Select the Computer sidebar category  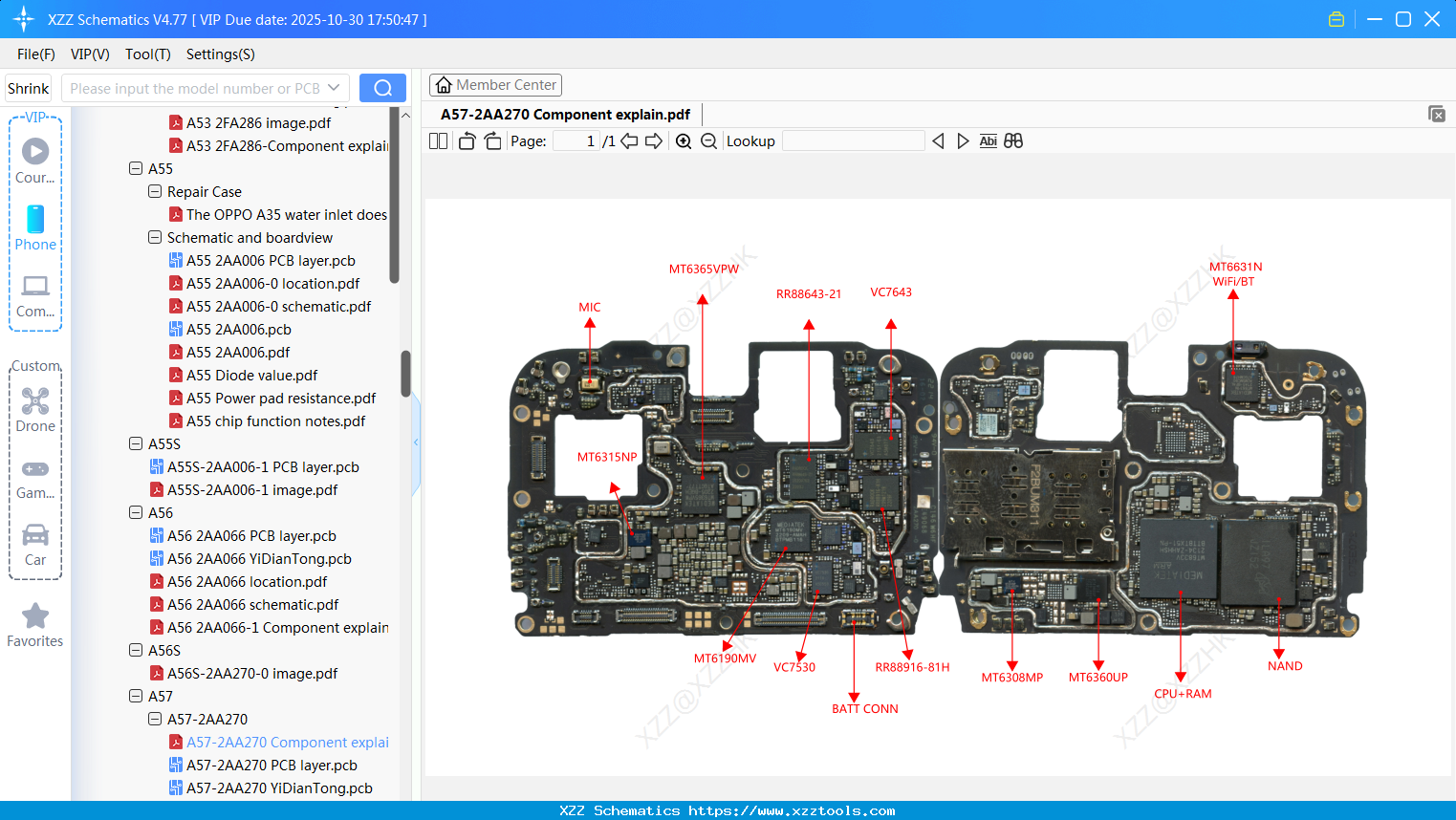coord(35,295)
